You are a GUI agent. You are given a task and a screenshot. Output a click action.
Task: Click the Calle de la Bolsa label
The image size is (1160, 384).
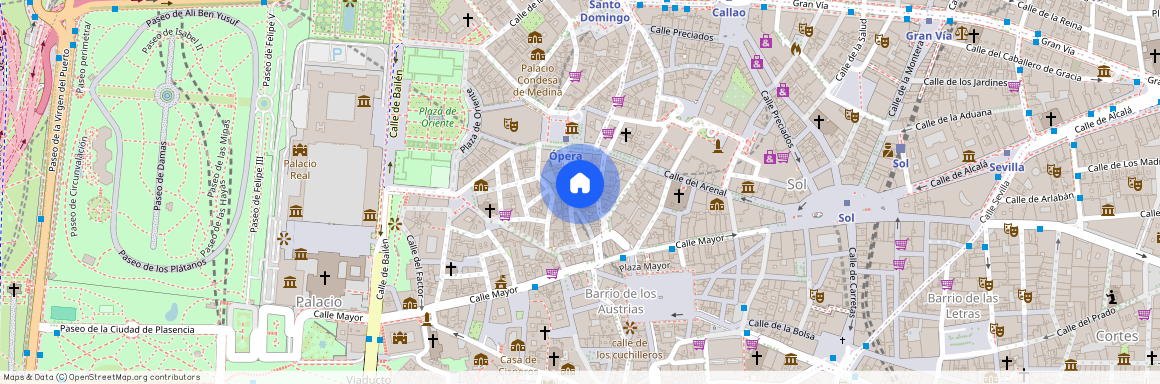coord(781,330)
